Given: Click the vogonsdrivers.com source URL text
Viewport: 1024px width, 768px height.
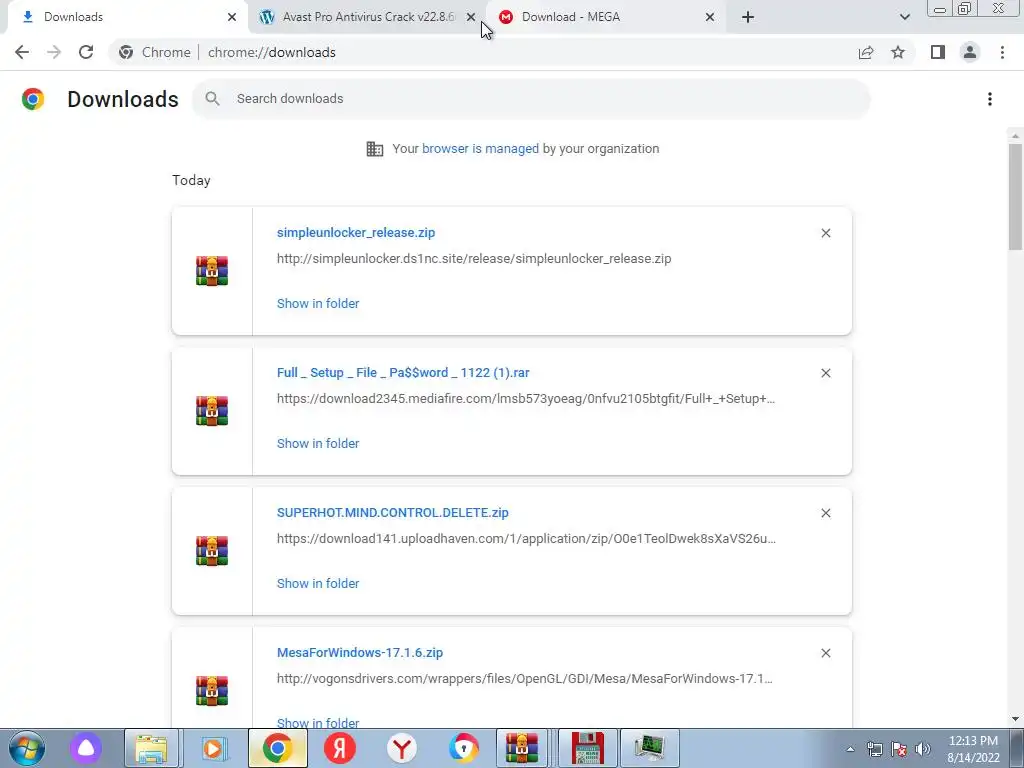Looking at the screenshot, I should tap(524, 679).
